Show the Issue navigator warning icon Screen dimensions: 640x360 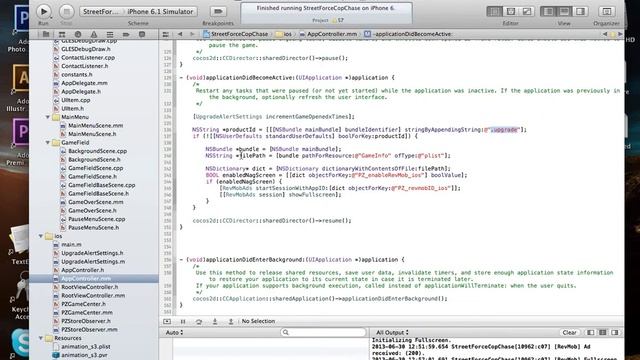click(x=94, y=34)
